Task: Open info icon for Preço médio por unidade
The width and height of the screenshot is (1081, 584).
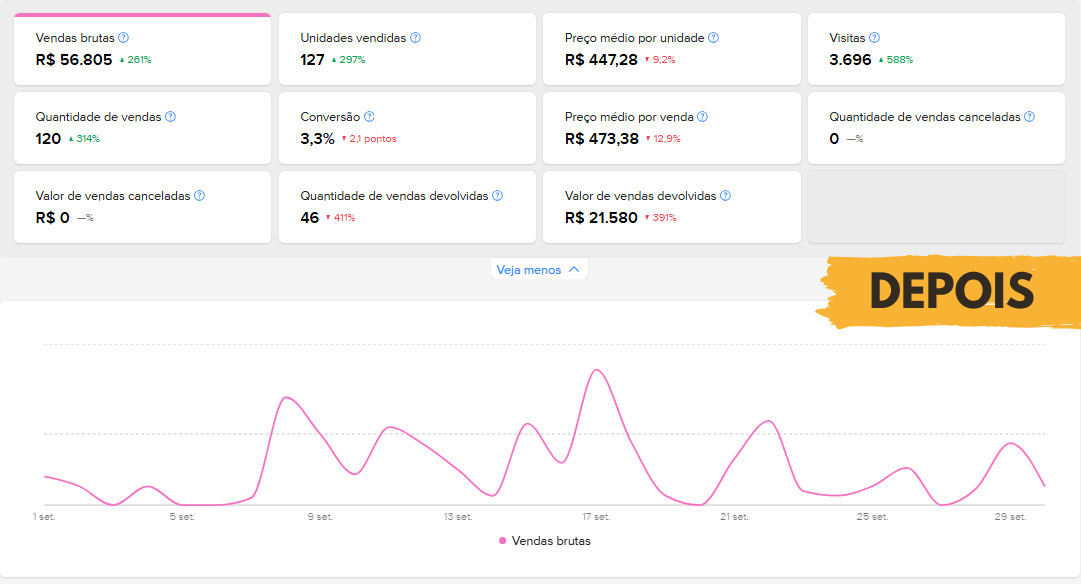Action: coord(713,38)
